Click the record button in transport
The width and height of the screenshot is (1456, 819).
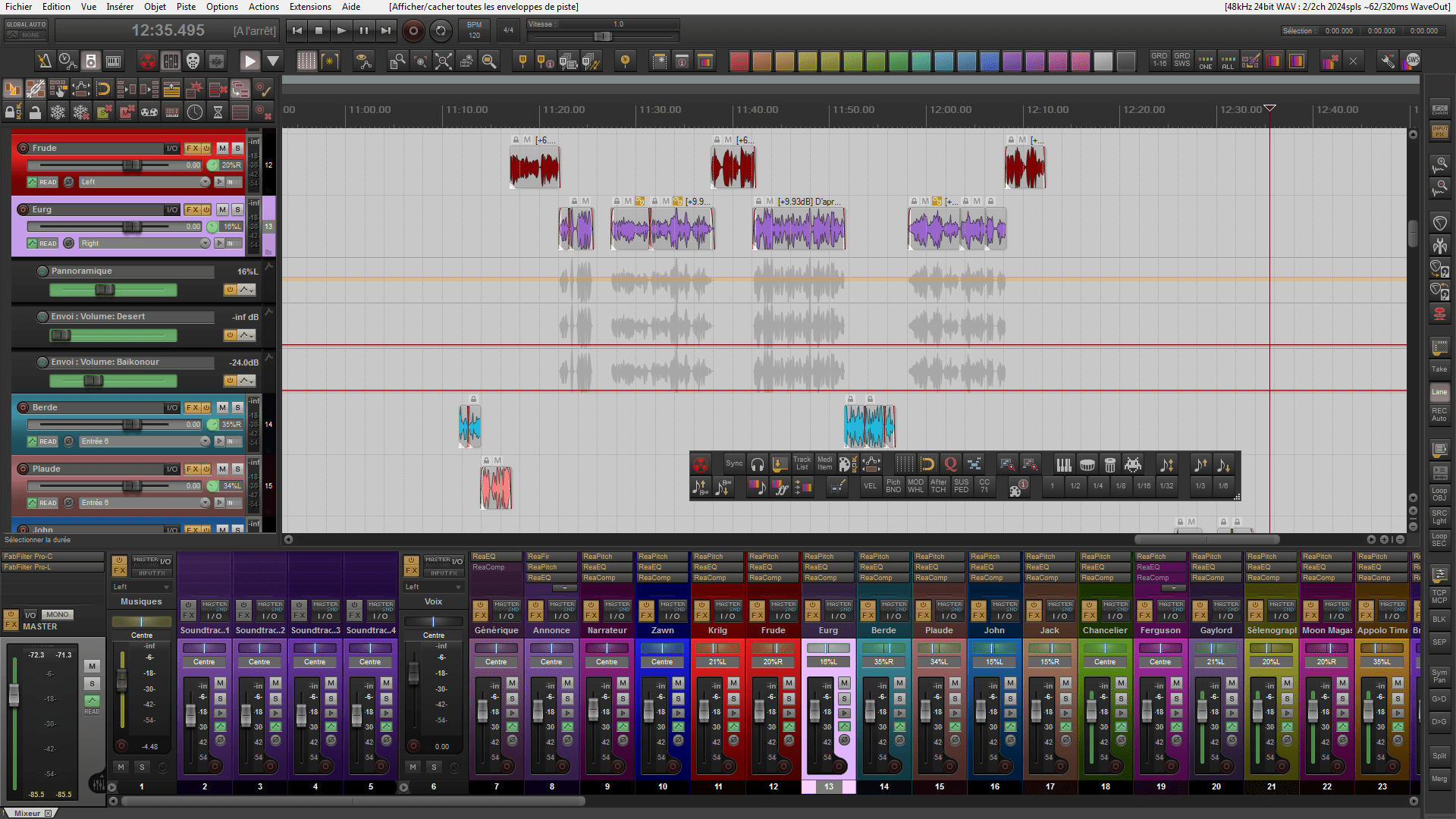(413, 30)
